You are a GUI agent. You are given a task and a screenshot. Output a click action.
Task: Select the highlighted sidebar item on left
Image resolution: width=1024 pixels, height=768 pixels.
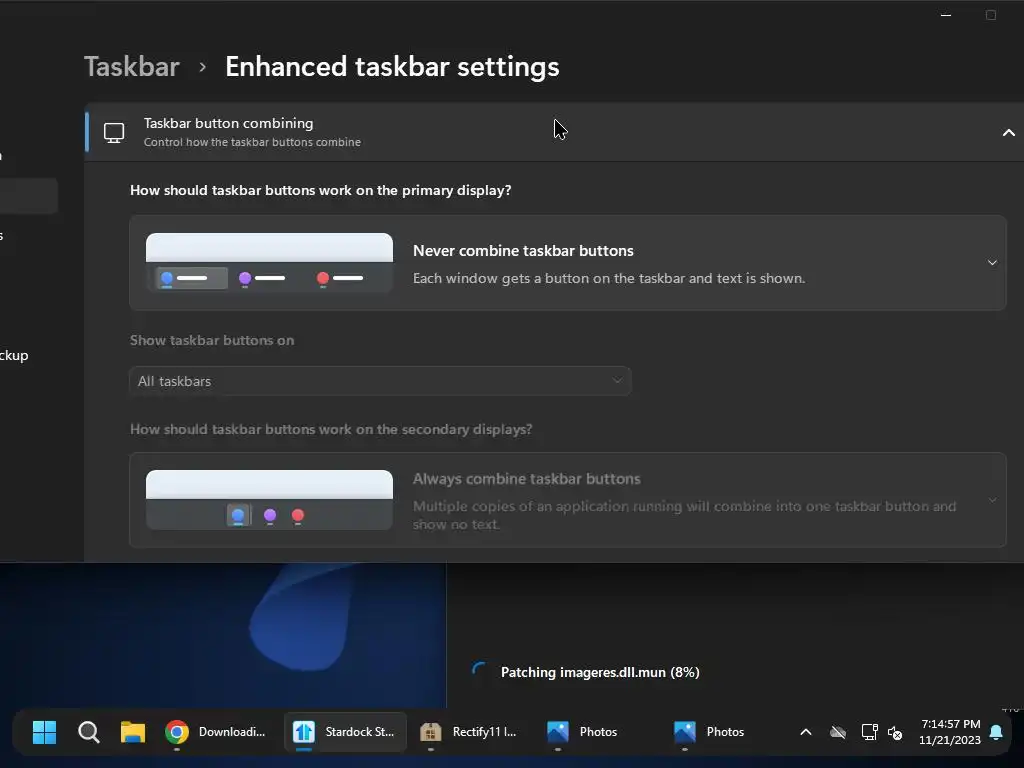tap(29, 196)
